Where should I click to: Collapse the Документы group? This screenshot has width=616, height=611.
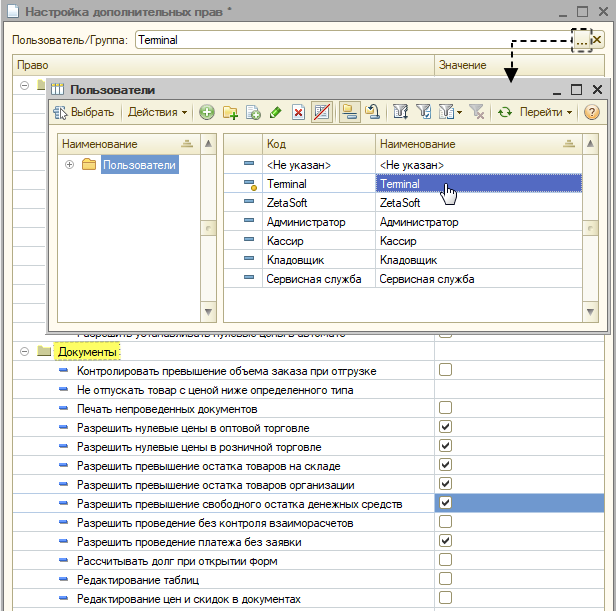(x=24, y=351)
